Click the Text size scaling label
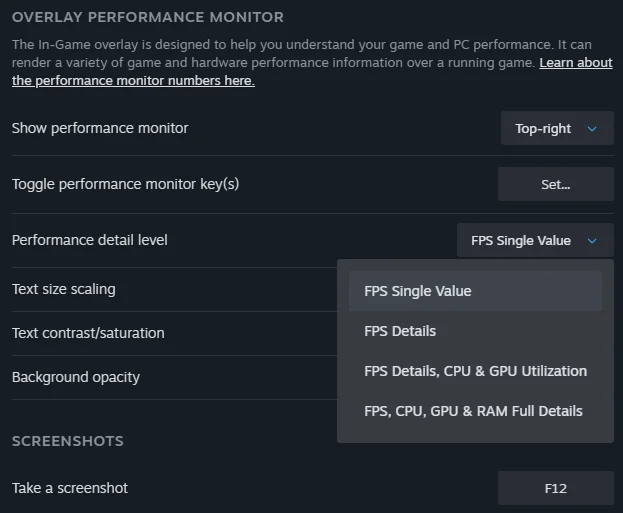Viewport: 623px width, 513px height. click(64, 289)
